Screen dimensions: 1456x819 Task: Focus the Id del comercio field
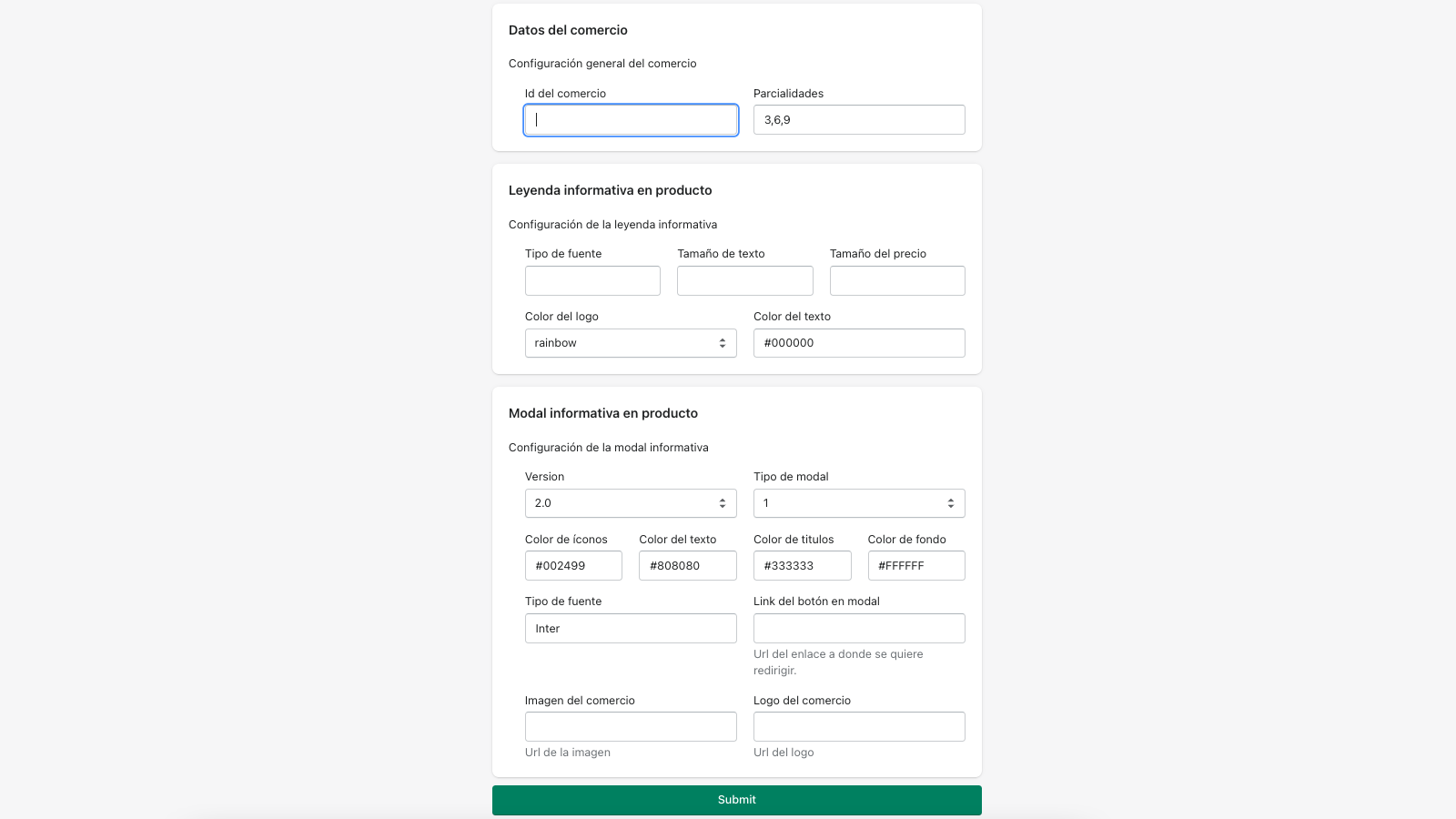pos(631,120)
